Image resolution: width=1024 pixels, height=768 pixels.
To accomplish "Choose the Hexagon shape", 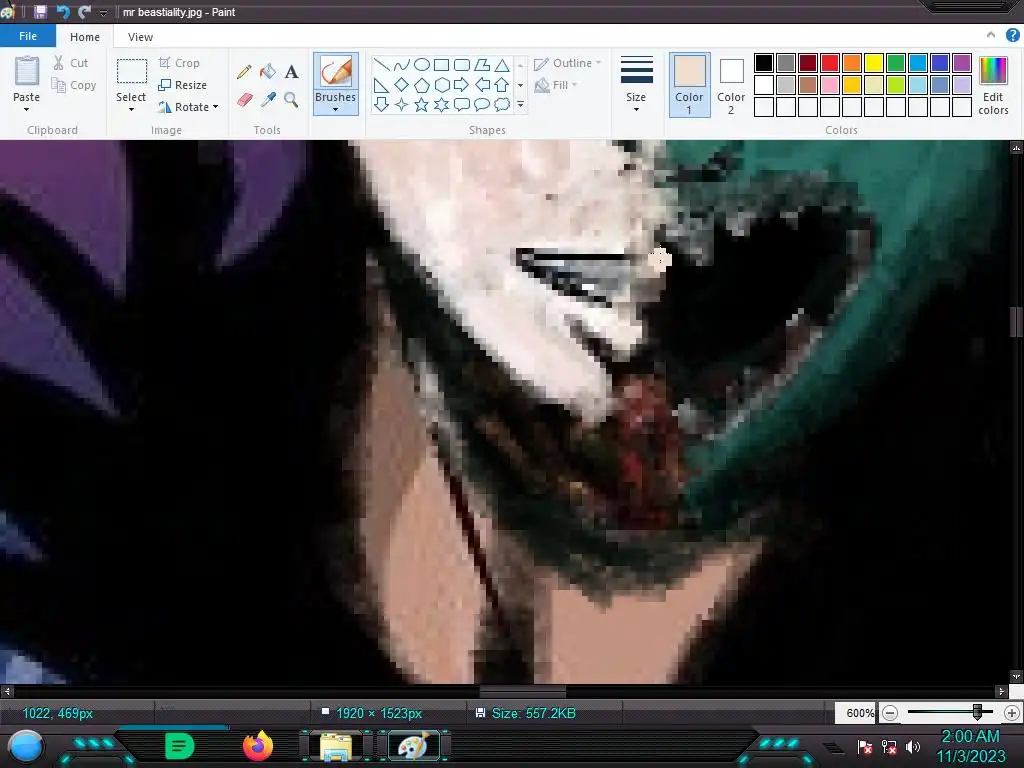I will [x=441, y=85].
